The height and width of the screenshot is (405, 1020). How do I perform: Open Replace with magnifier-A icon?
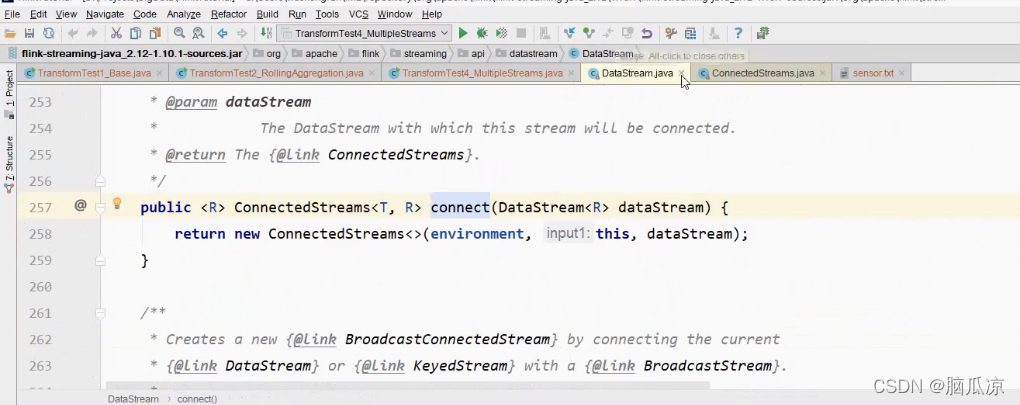pyautogui.click(x=198, y=33)
